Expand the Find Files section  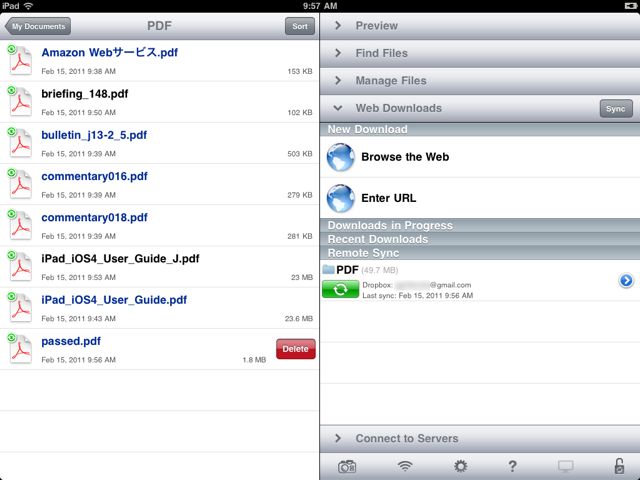point(480,53)
